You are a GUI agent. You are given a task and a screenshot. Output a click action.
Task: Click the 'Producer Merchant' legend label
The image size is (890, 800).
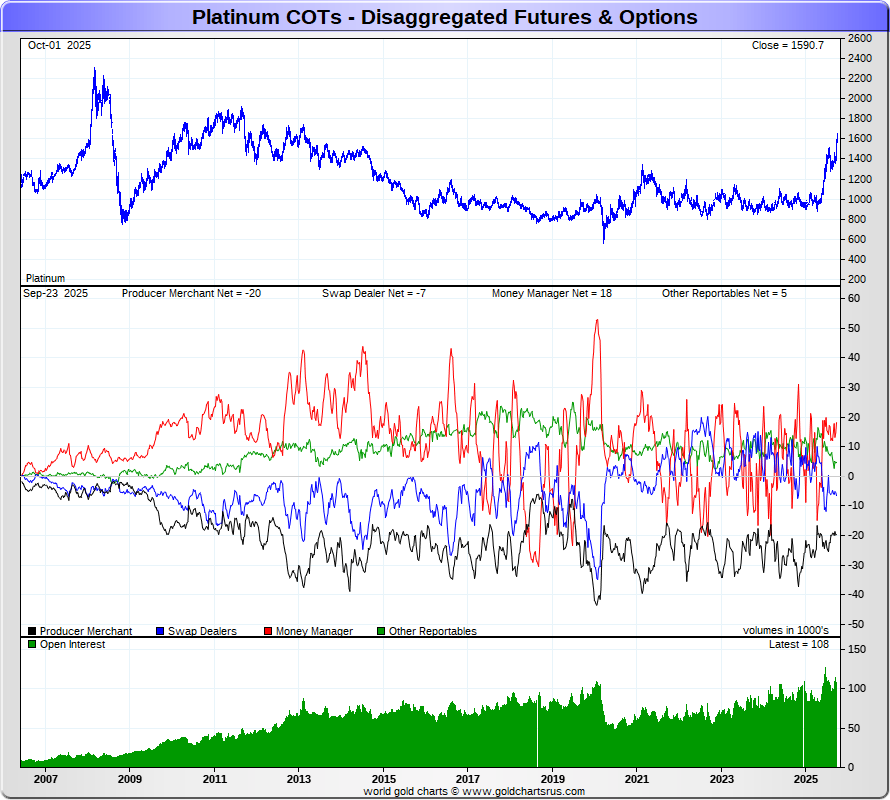click(86, 631)
